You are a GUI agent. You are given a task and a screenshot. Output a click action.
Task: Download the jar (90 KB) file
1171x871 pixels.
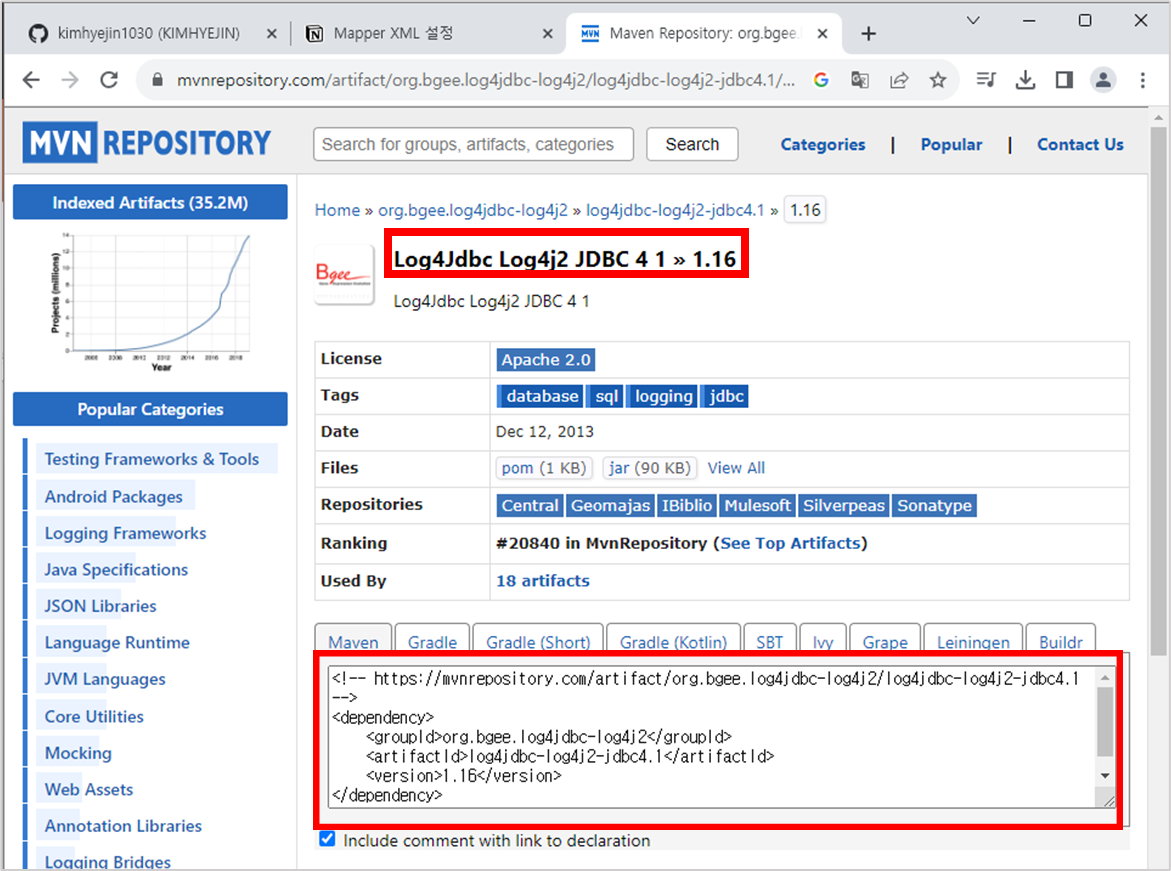pos(650,468)
